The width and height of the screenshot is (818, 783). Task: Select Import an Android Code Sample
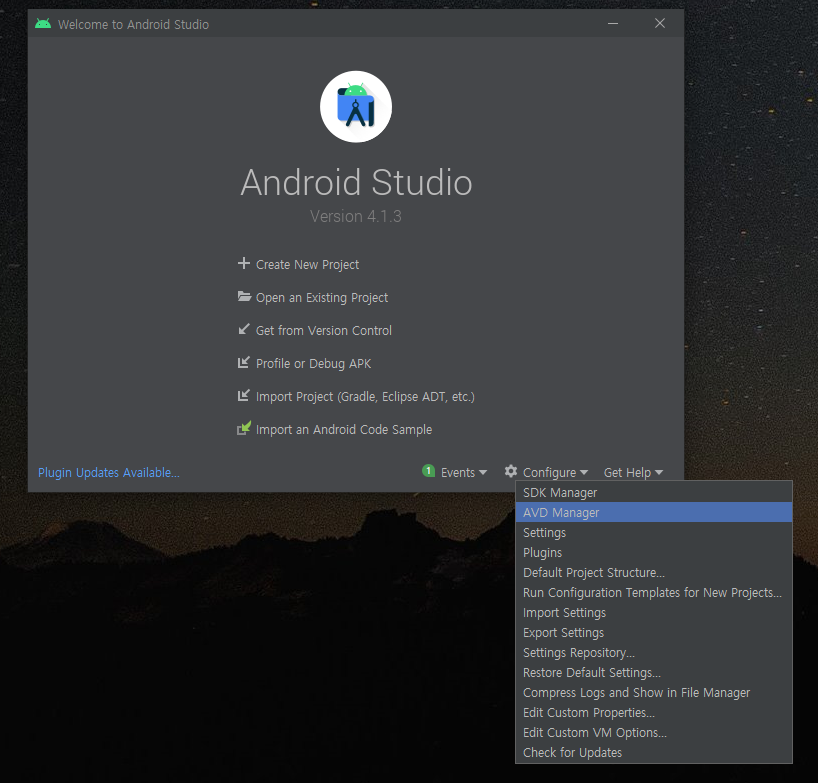coord(344,429)
